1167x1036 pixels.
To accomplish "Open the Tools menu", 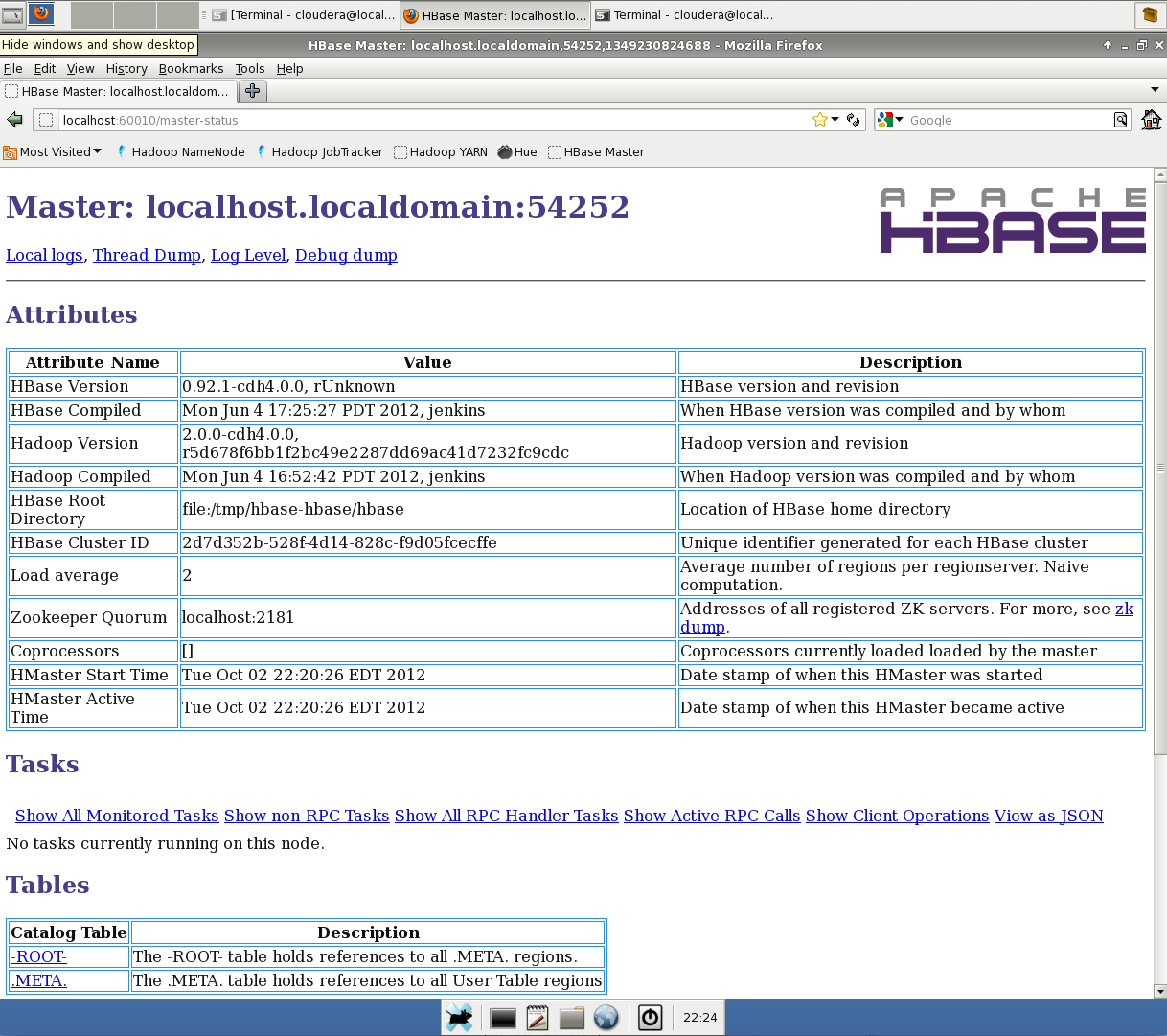I will (x=250, y=68).
